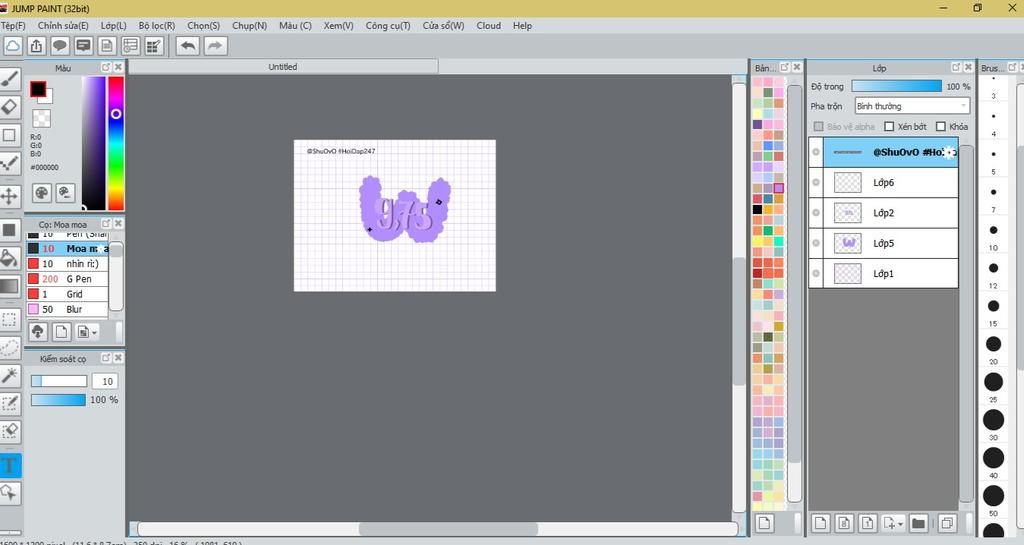Image resolution: width=1024 pixels, height=545 pixels.
Task: Undock the Lớp layer panel
Action: click(x=955, y=67)
